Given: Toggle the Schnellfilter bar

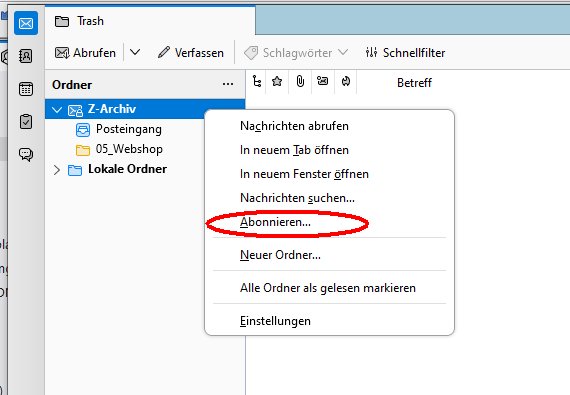Looking at the screenshot, I should (405, 53).
